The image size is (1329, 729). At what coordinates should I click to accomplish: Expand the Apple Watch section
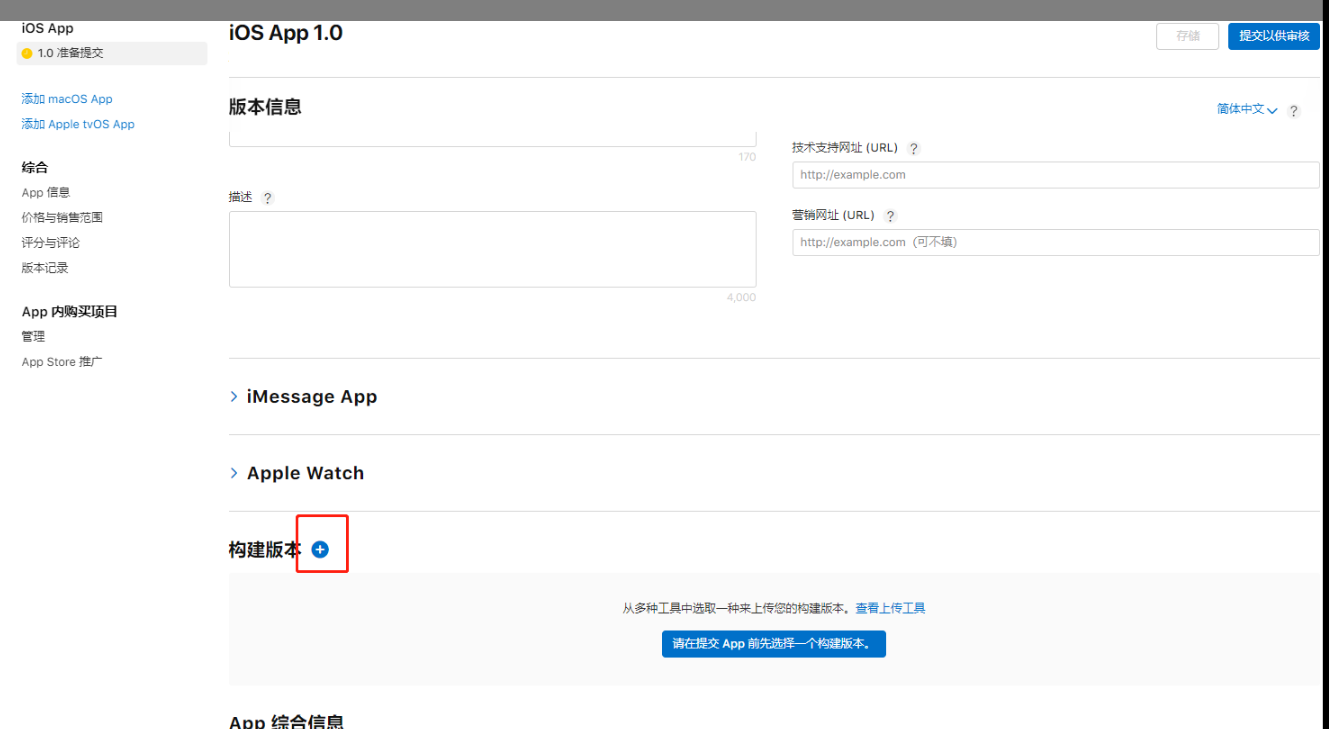296,473
